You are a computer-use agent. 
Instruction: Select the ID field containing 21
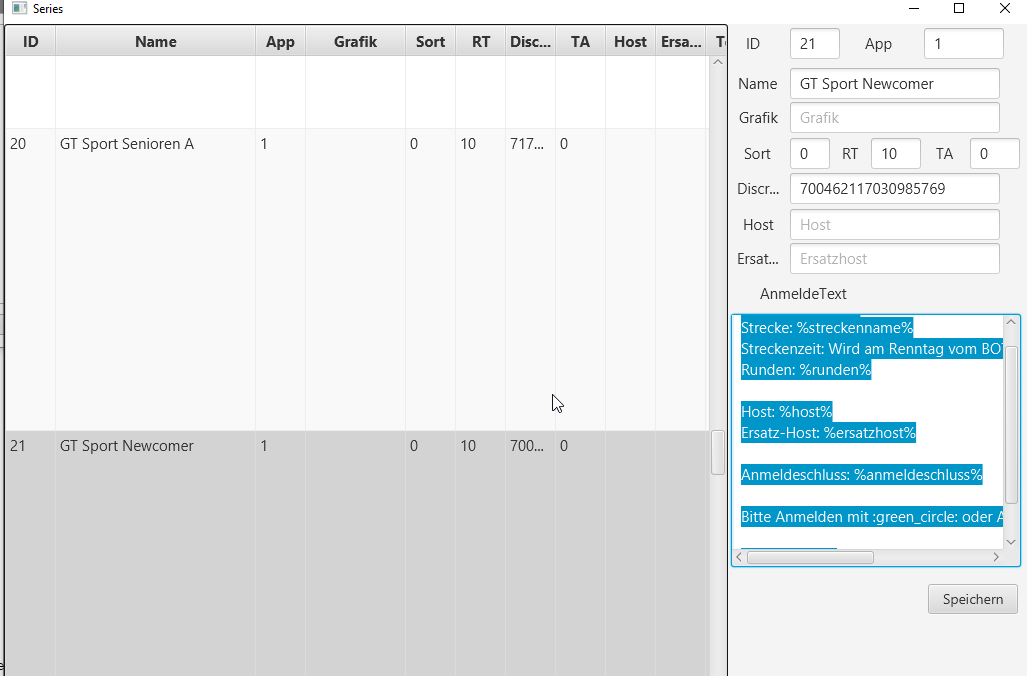(x=814, y=44)
